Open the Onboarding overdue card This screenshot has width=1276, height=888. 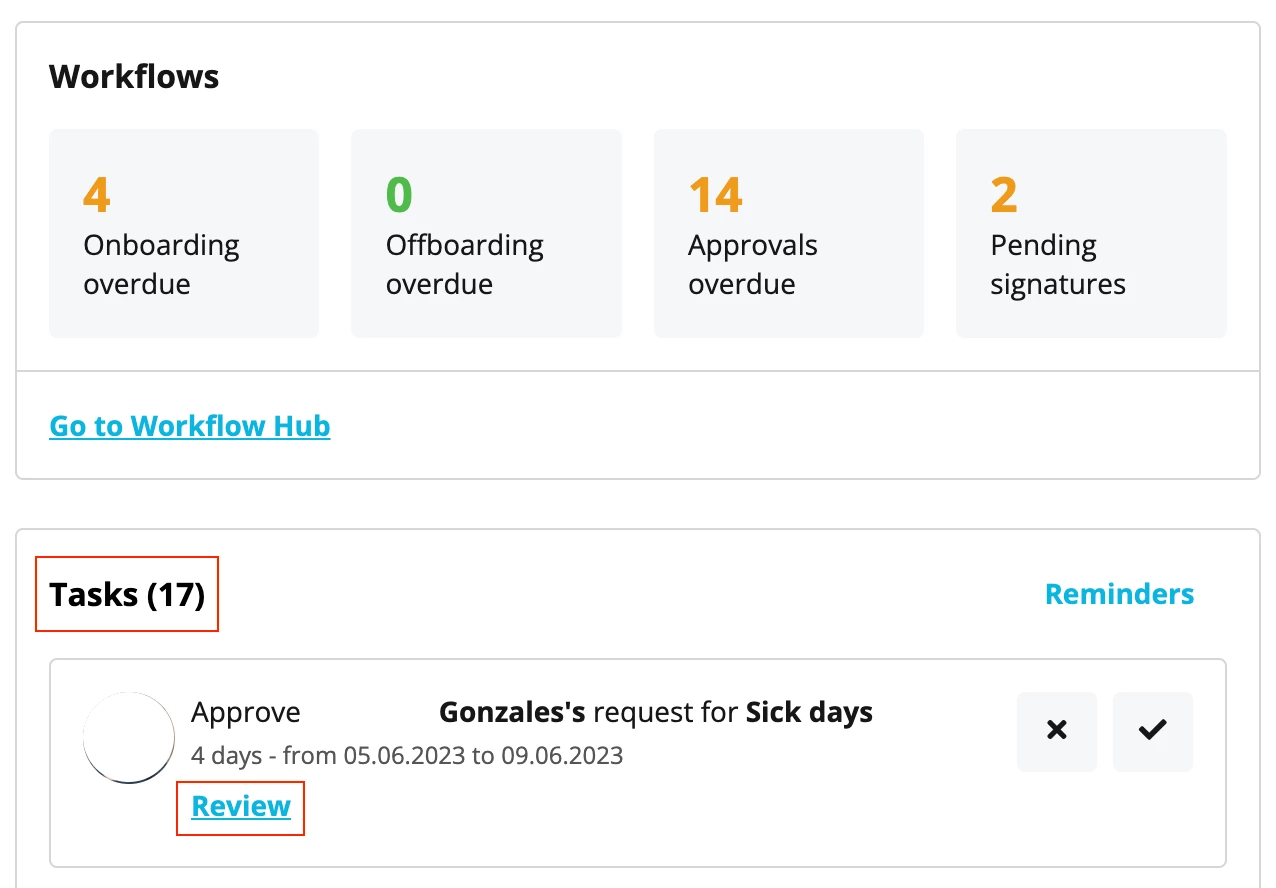[x=184, y=233]
